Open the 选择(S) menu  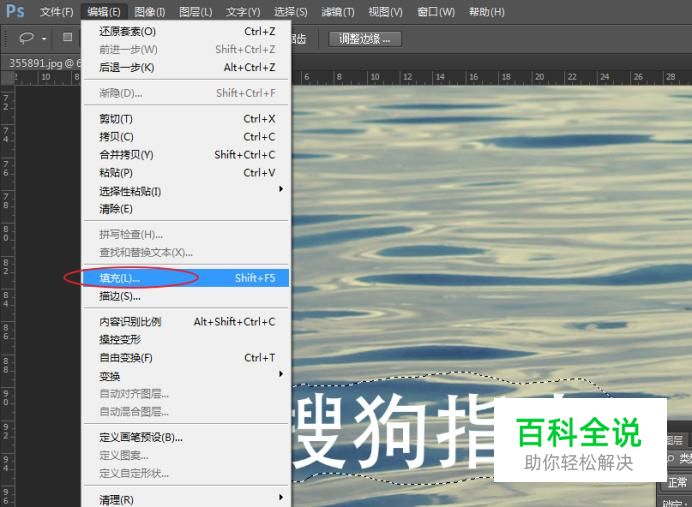290,12
